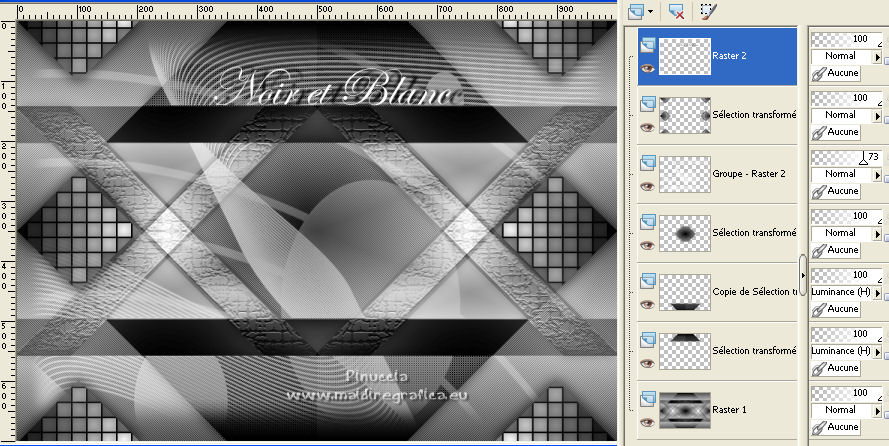Hide the Raster 2 layer via its eye
This screenshot has width=889, height=446.
pos(647,69)
